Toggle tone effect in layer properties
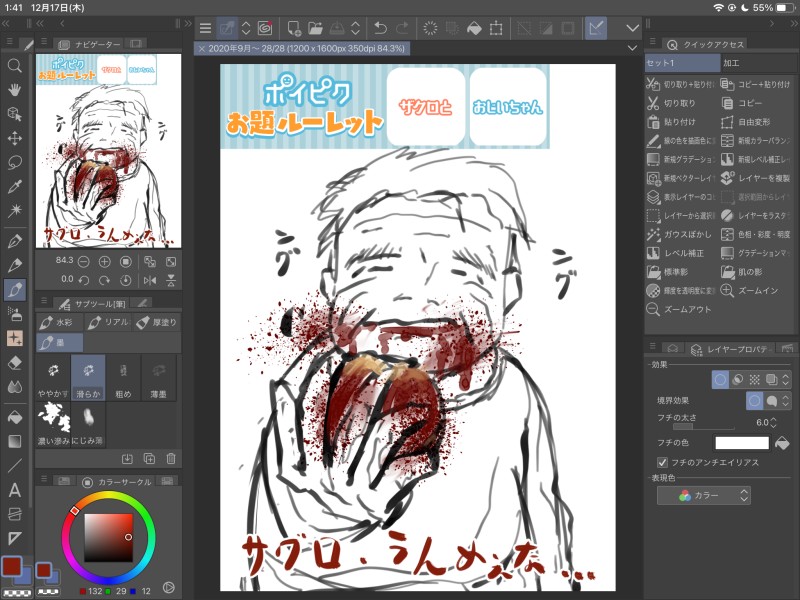Screen dimensions: 800x600 pos(755,380)
